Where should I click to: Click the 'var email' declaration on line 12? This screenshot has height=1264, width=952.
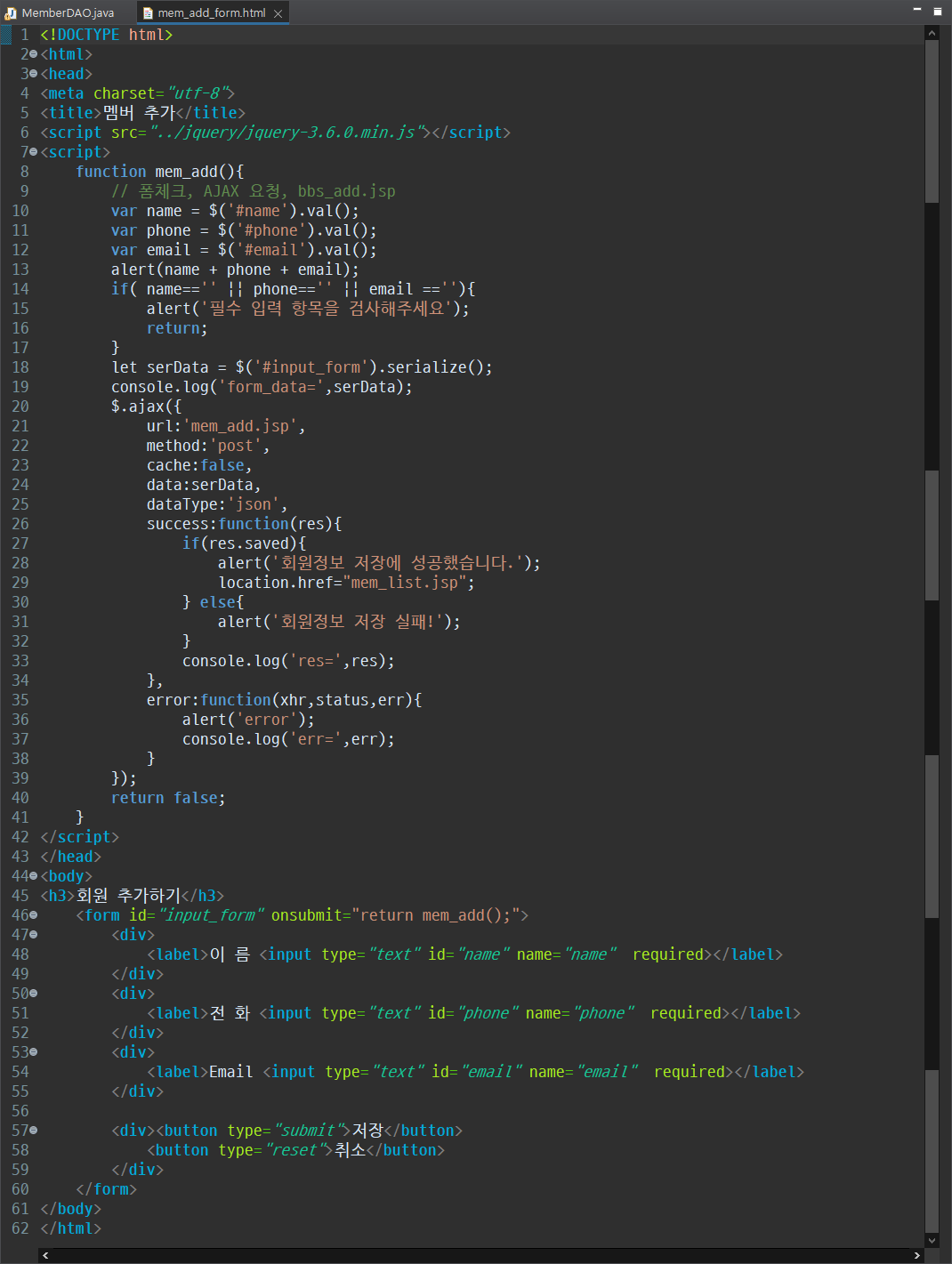pyautogui.click(x=244, y=250)
